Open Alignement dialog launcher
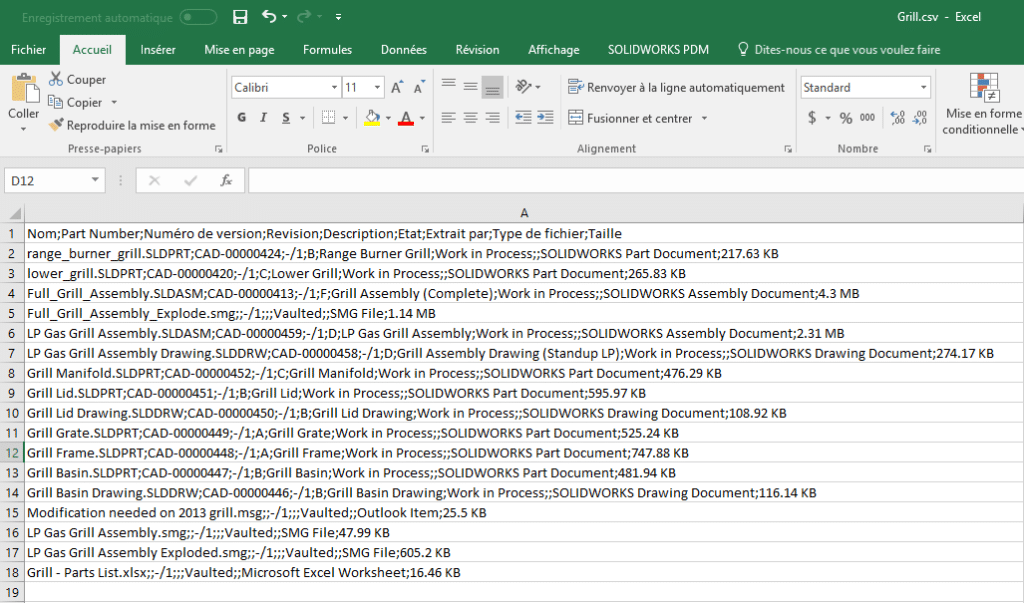Screen dimensions: 1024x603 click(788, 150)
